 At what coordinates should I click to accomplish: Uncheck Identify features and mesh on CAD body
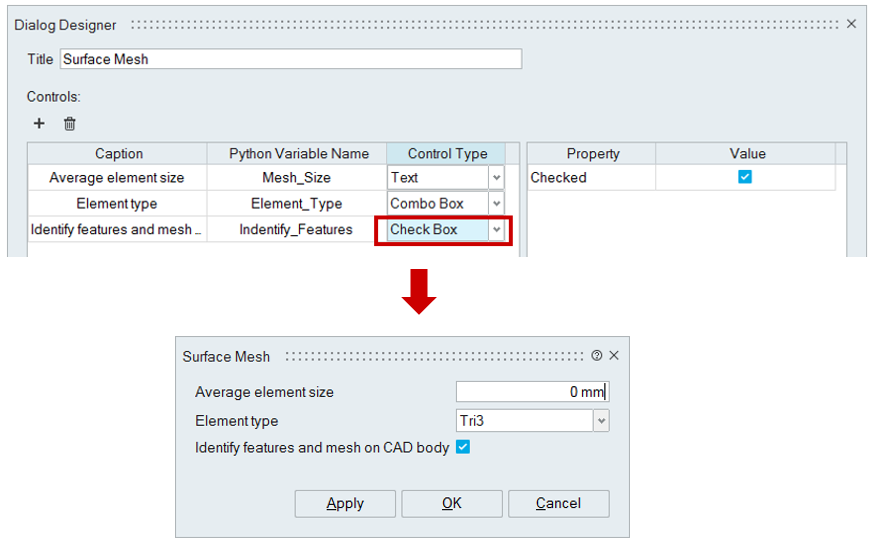pos(462,447)
